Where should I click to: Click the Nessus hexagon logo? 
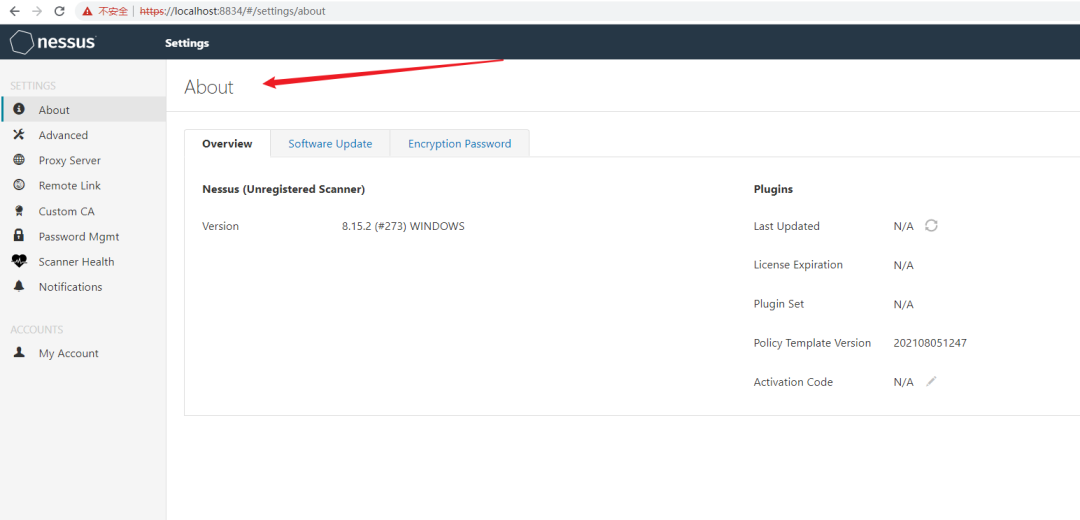(x=21, y=43)
